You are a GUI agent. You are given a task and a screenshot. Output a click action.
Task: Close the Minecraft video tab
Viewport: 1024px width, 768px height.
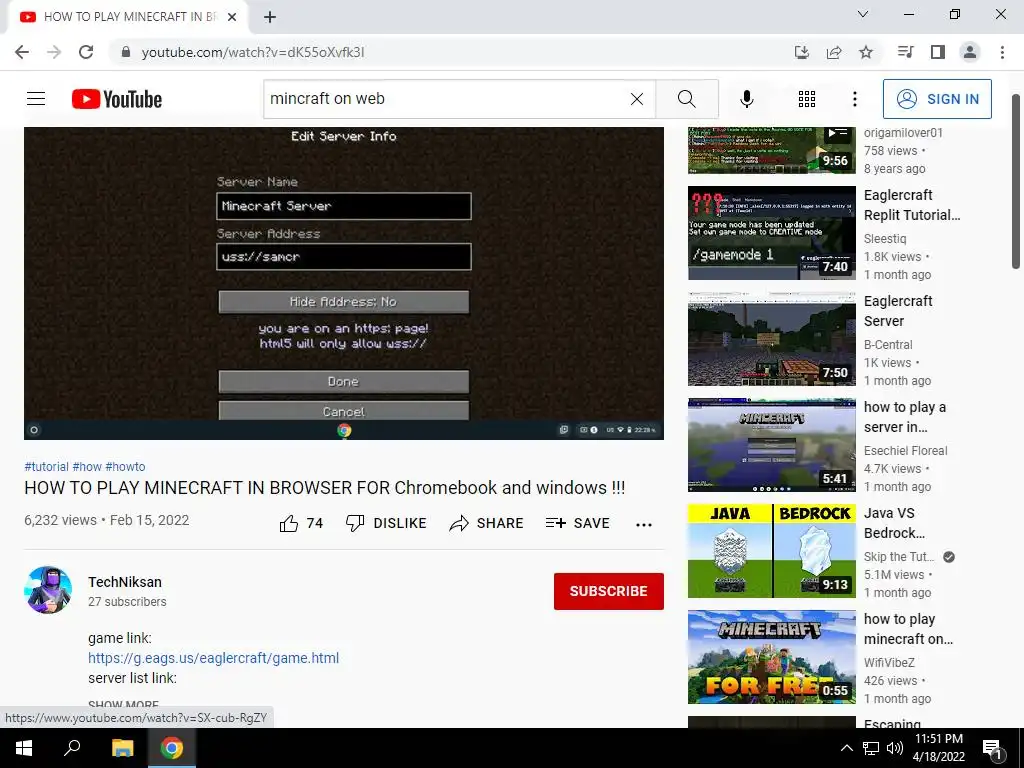pos(232,17)
